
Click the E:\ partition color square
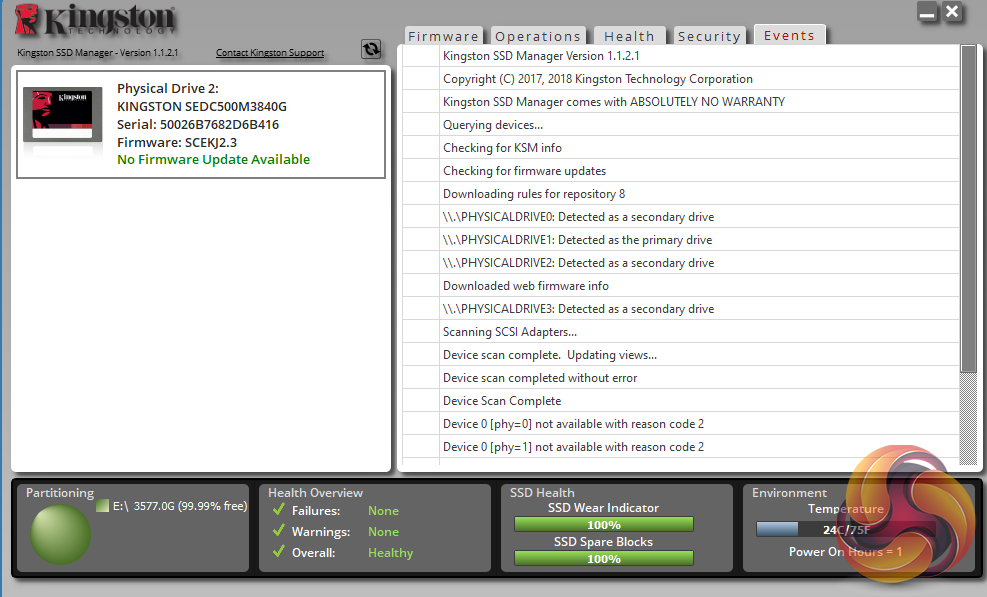click(x=103, y=506)
